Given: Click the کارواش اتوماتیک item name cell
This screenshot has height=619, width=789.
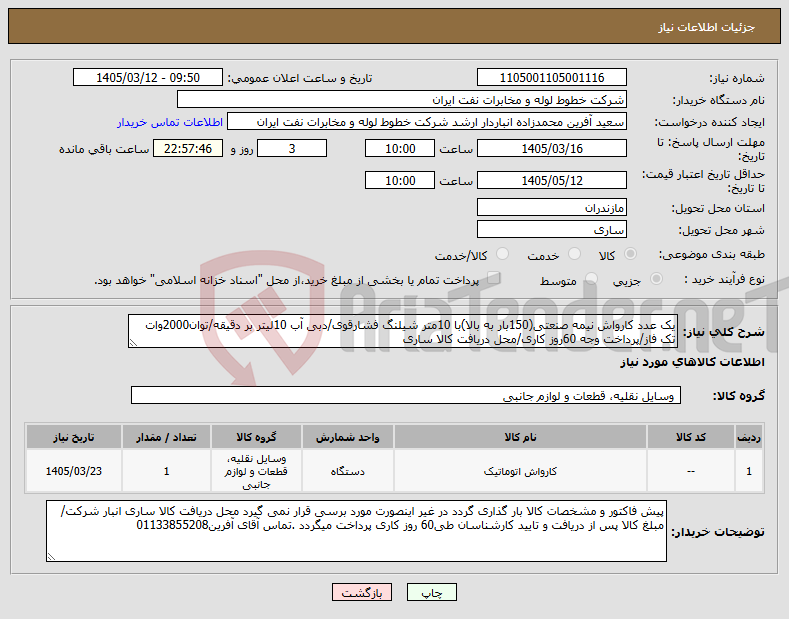Looking at the screenshot, I should [520, 471].
